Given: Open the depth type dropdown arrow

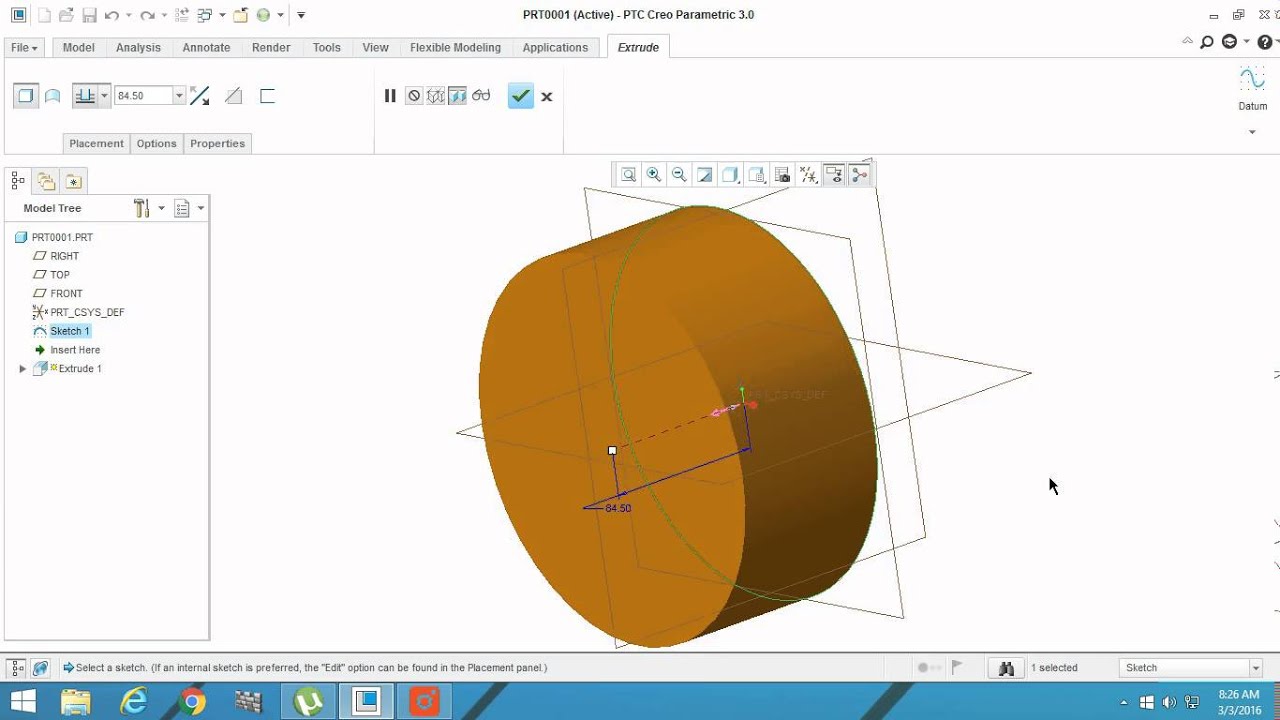Looking at the screenshot, I should [104, 96].
